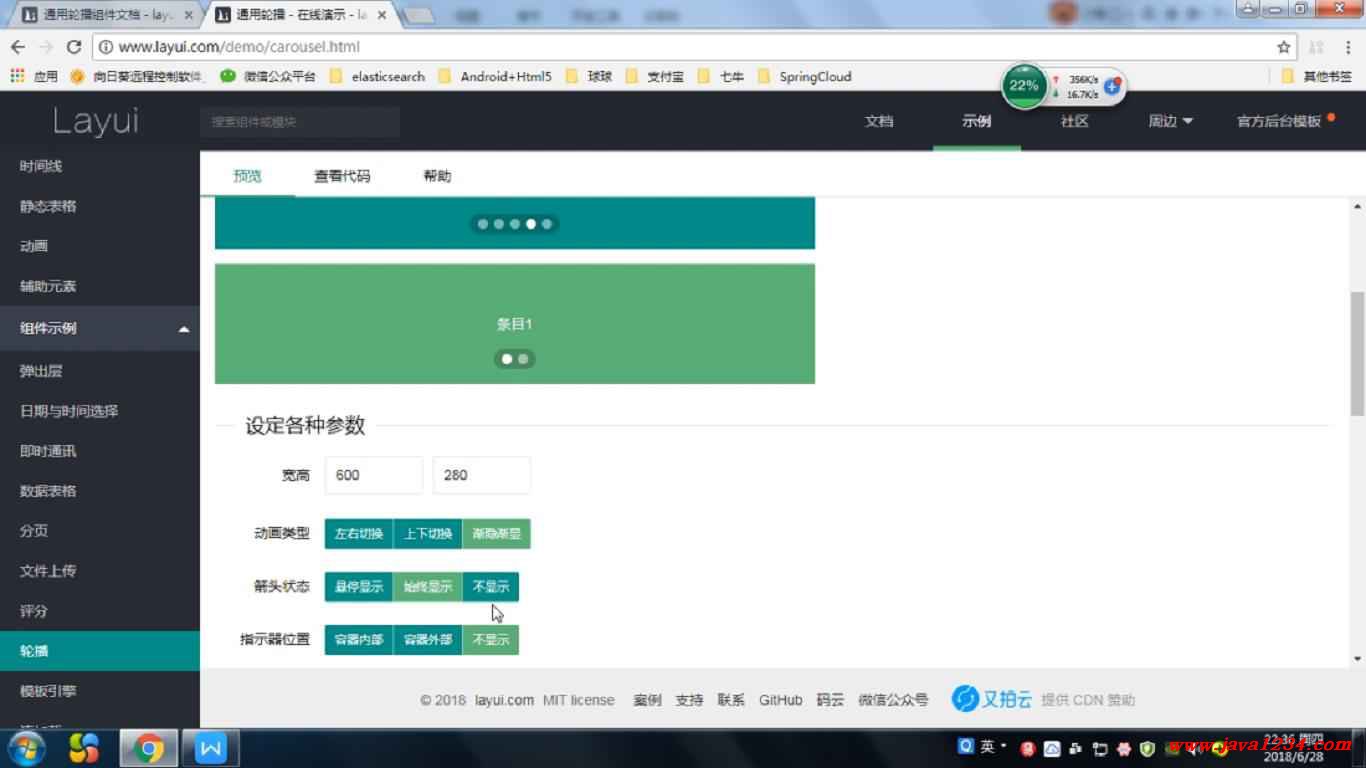Screen dimensions: 1366x768
Task: Switch to the 查看代码 tab
Action: click(342, 176)
